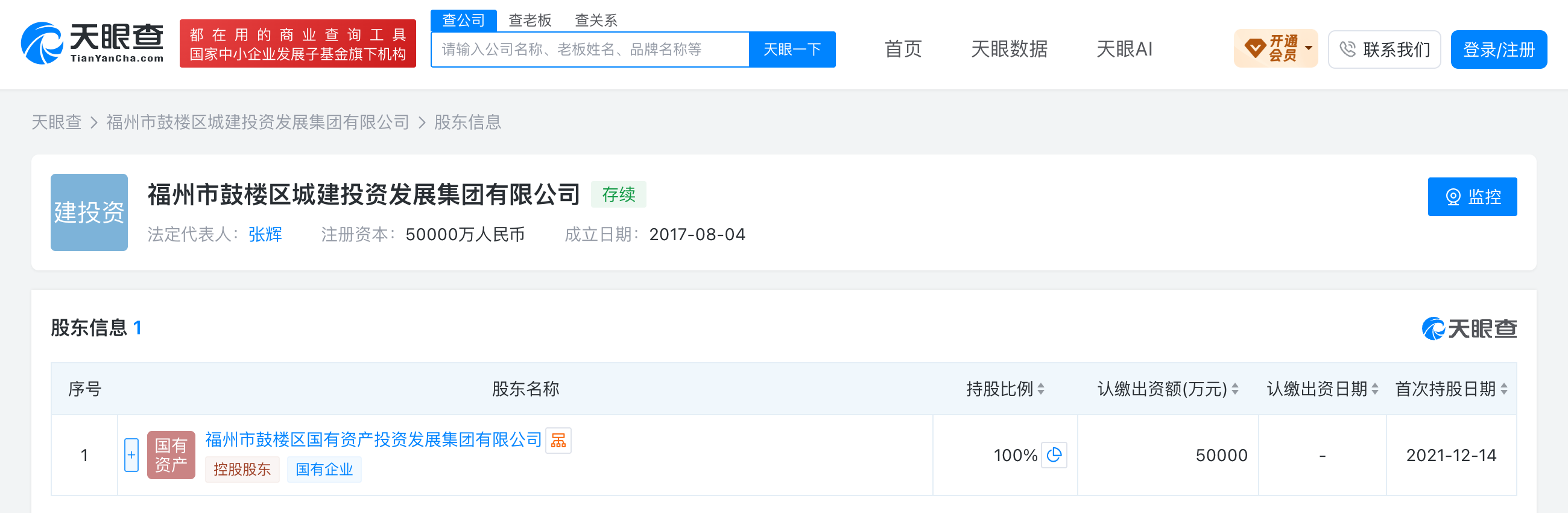Click the 国有企业 tag
The image size is (1568, 513).
(x=324, y=469)
